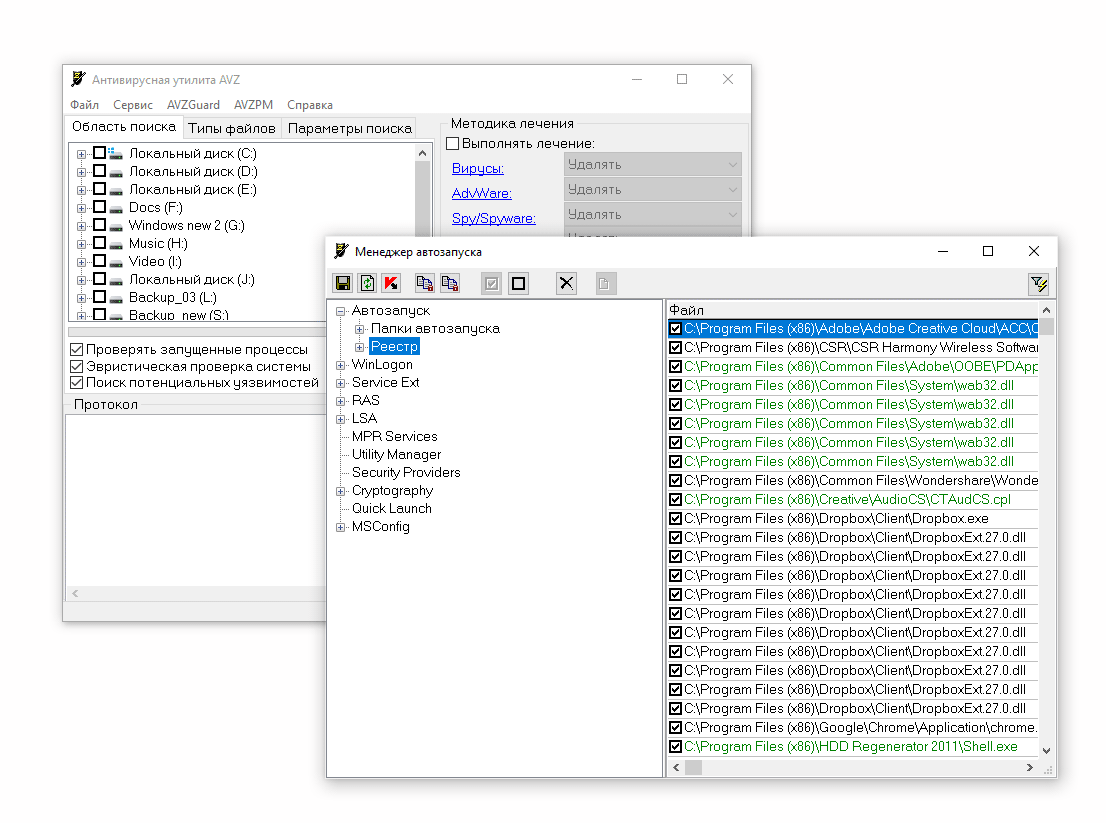Click the black X delete icon
The image size is (1106, 823).
point(567,283)
